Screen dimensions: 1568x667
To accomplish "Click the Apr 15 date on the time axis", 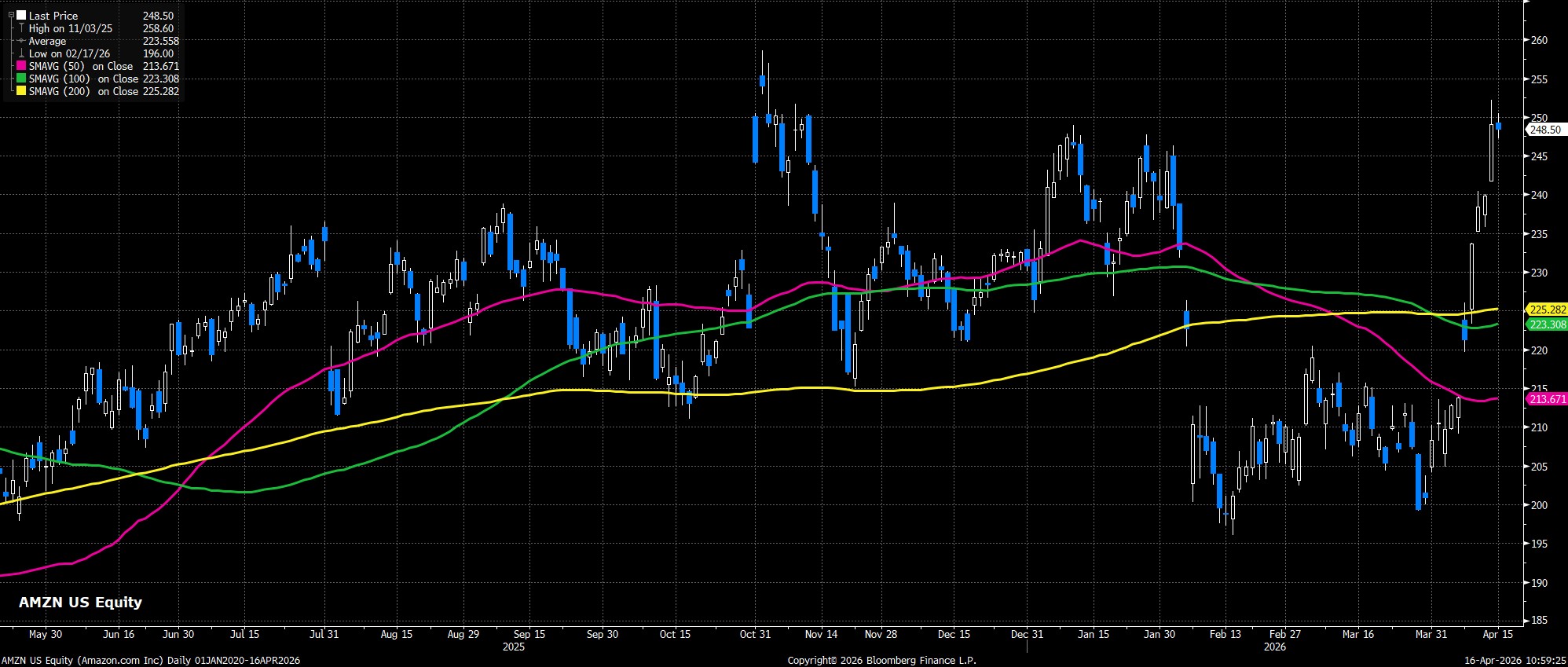I will coord(1498,634).
